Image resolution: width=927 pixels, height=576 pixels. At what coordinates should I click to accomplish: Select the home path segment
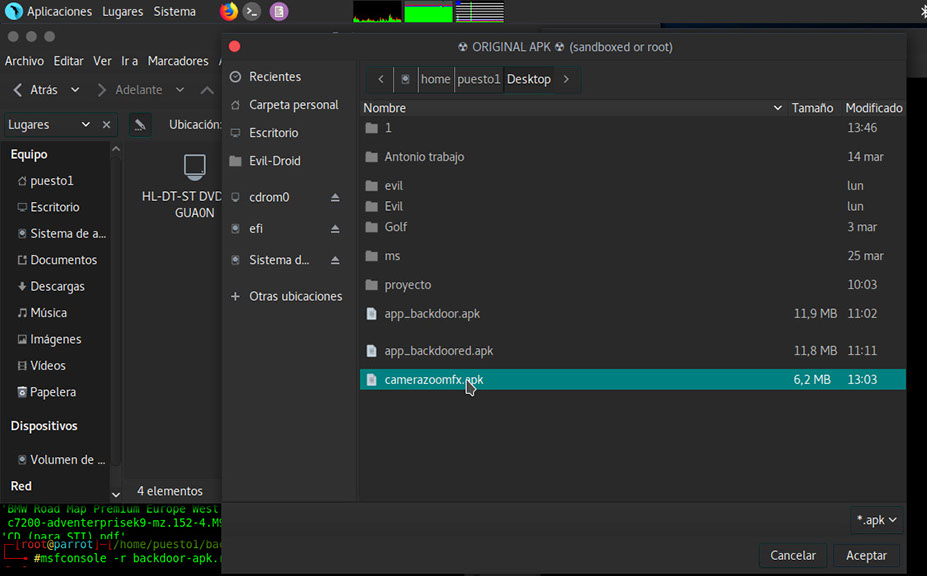coord(435,79)
